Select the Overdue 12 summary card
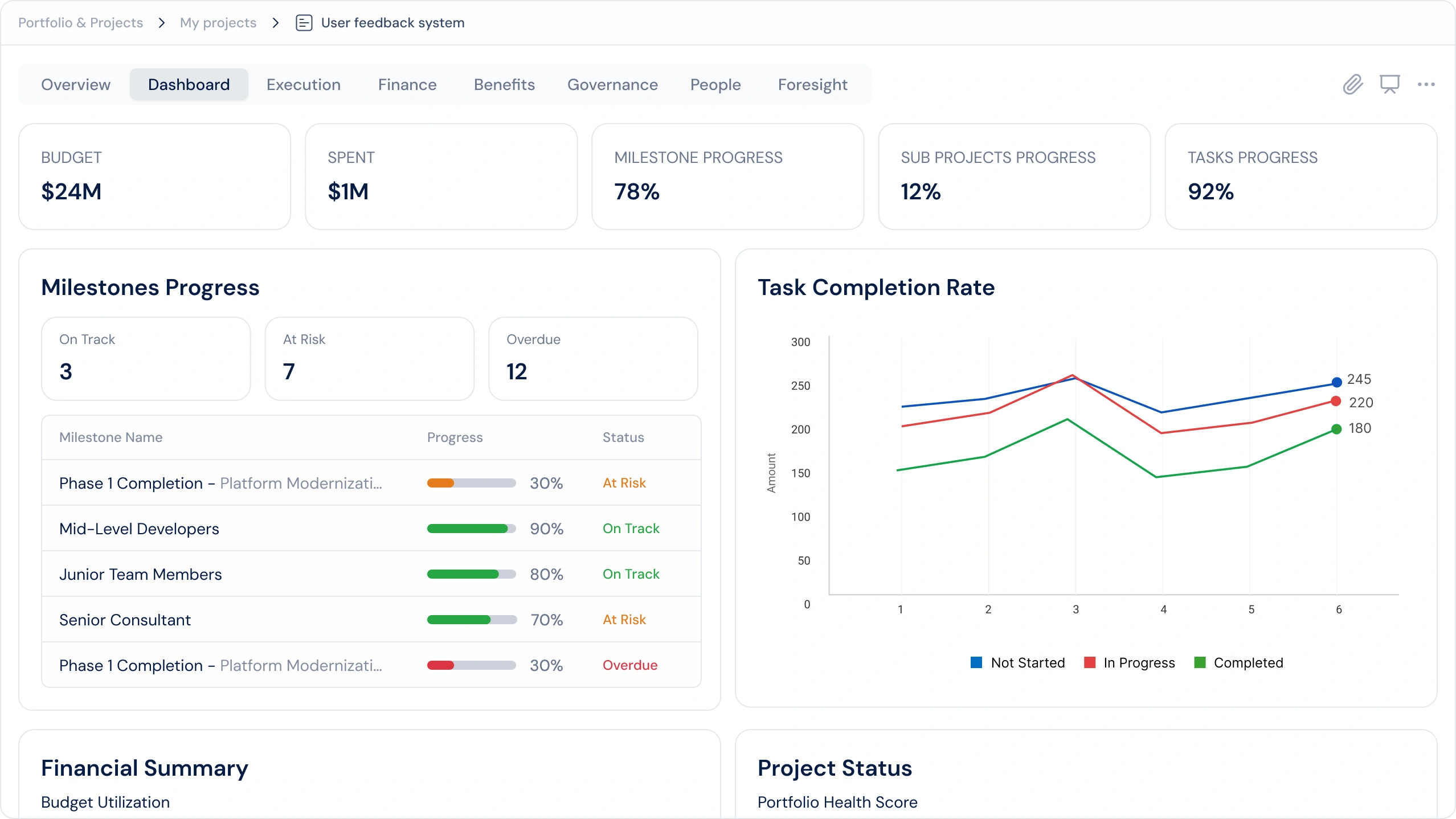The width and height of the screenshot is (1456, 819). [x=594, y=359]
